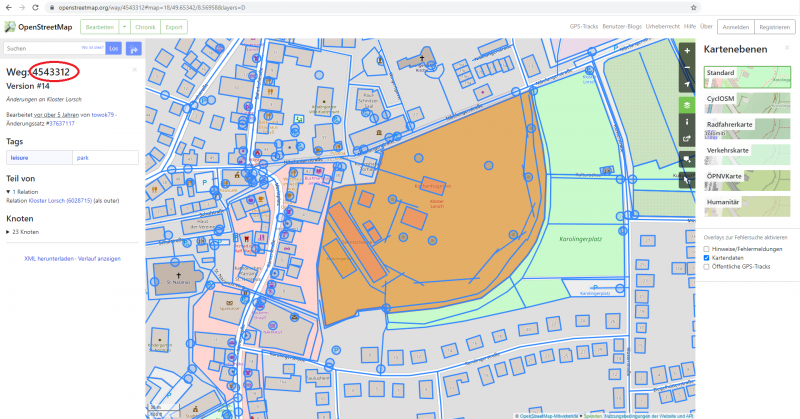This screenshot has width=800, height=419.
Task: Collapse the 1 Relation section
Action: pos(10,191)
